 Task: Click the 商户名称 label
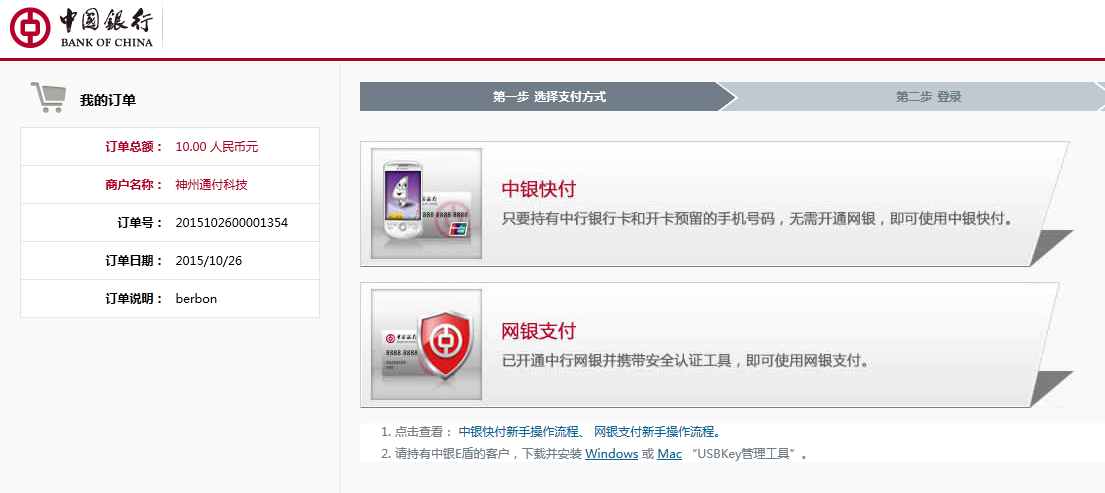[134, 185]
